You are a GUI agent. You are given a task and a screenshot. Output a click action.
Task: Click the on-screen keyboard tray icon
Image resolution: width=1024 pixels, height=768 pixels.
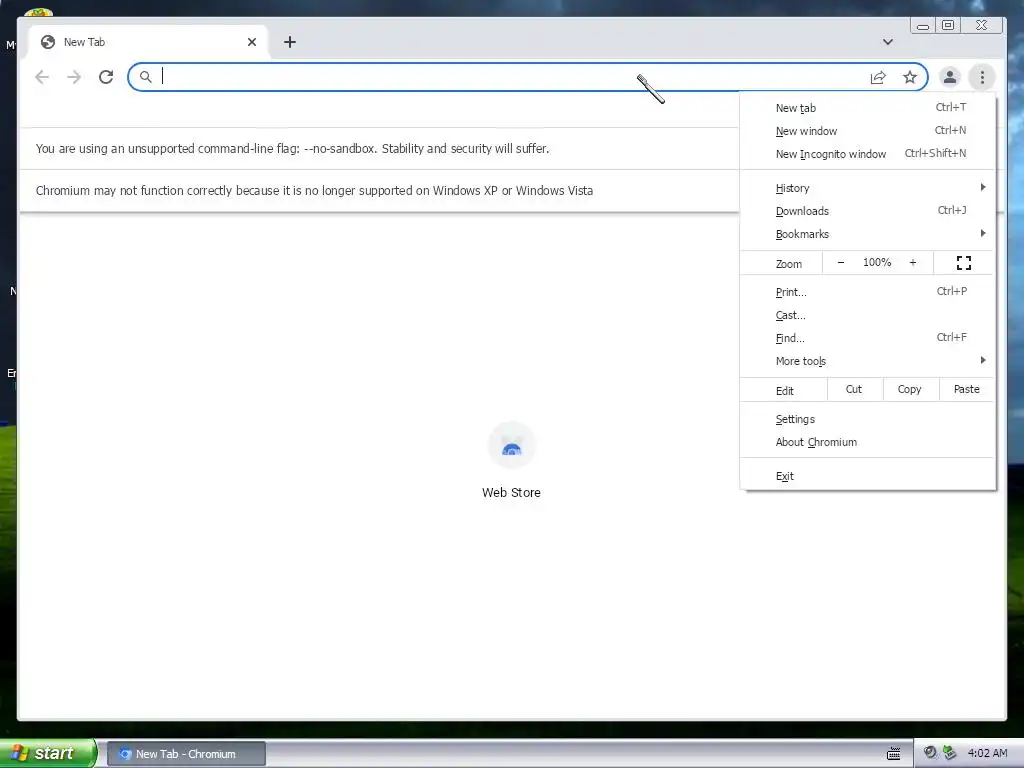coord(893,754)
